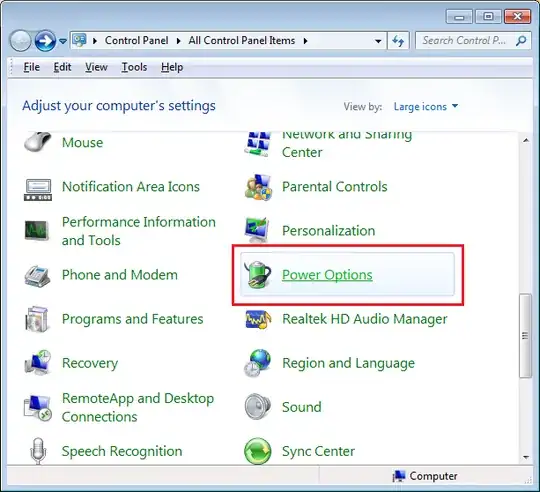This screenshot has width=540, height=492.
Task: Click All Control Panel Items breadcrumb
Action: pyautogui.click(x=241, y=41)
